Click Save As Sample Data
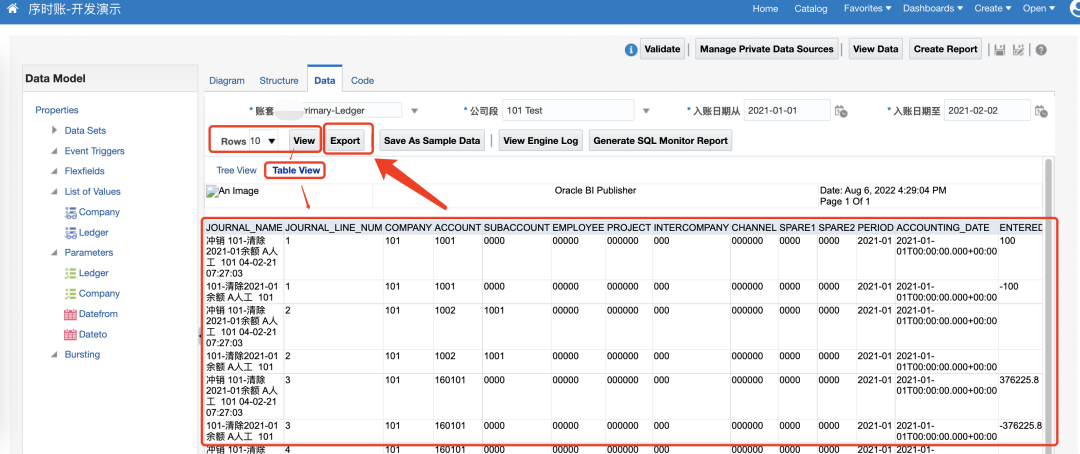 point(432,141)
